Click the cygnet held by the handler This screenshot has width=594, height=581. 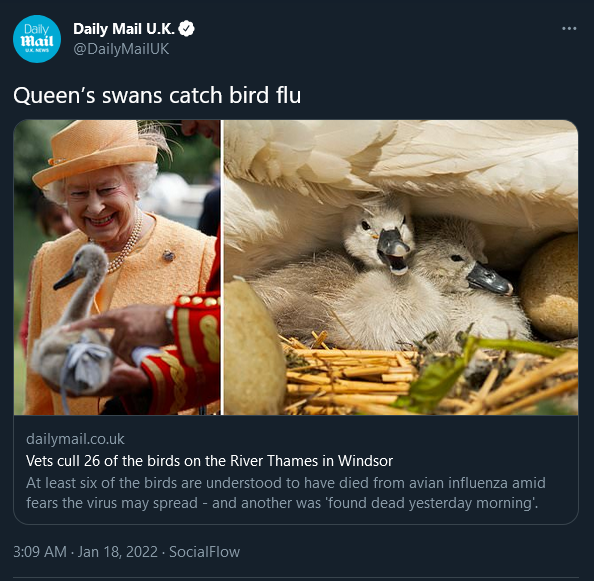click(x=72, y=319)
